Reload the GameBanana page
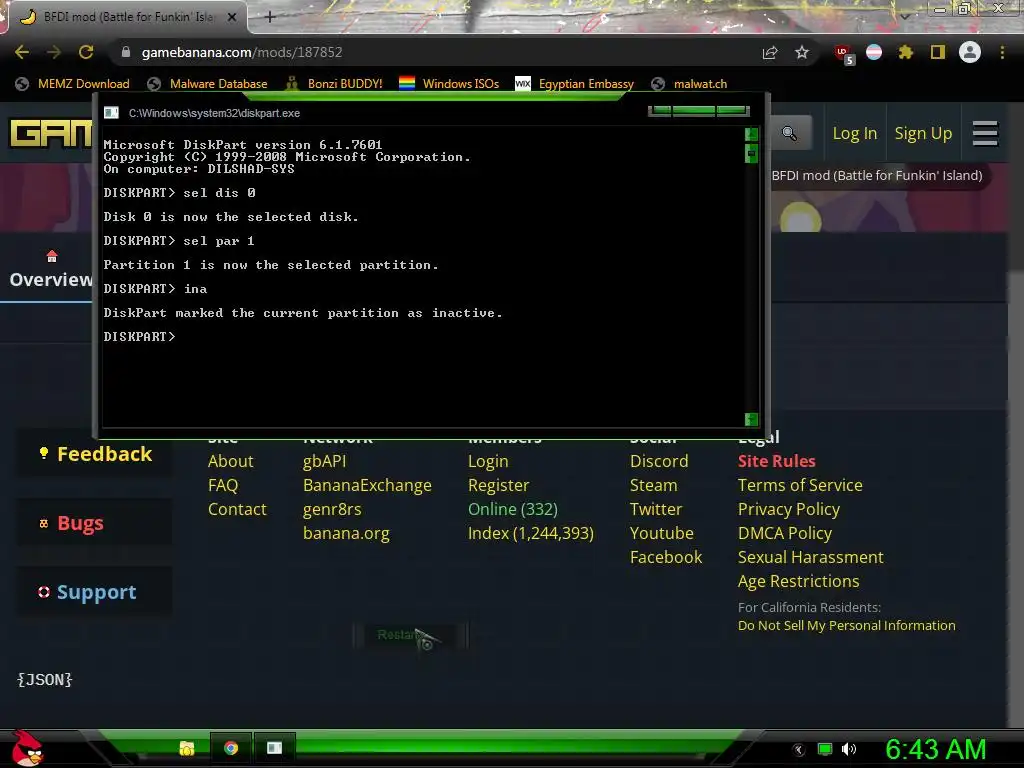Image resolution: width=1024 pixels, height=768 pixels. (86, 52)
